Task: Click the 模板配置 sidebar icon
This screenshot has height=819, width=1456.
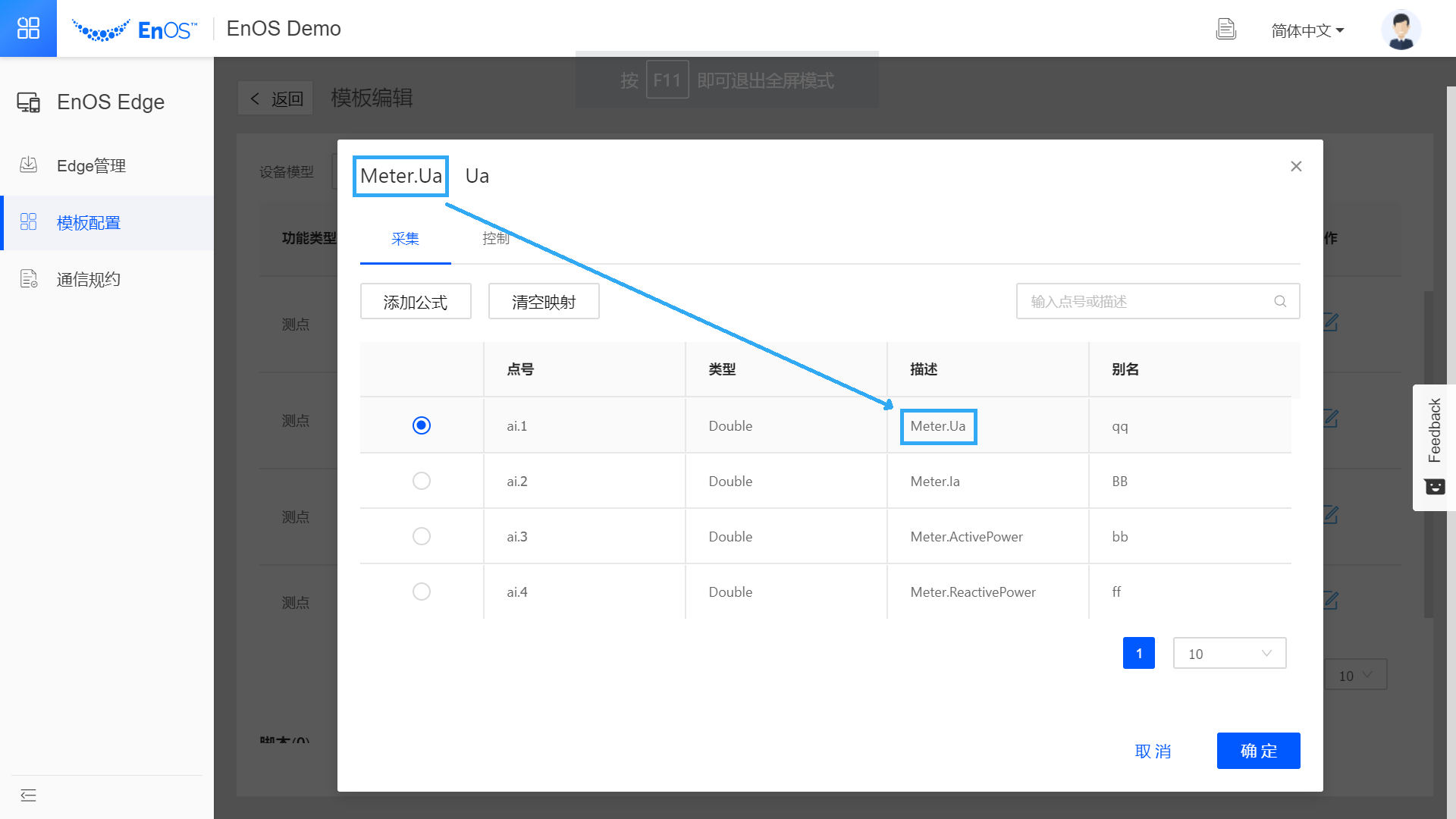Action: [x=28, y=221]
